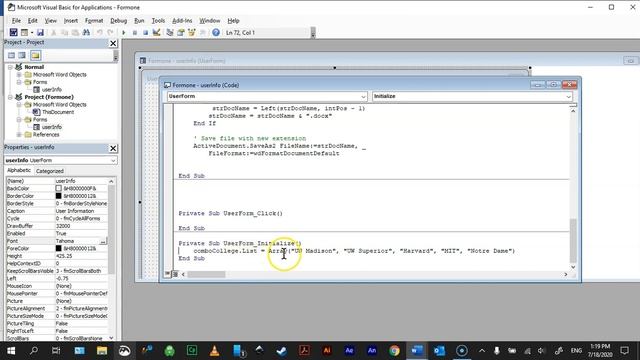Click the Enabled property True value
640x360 pixels.
(x=81, y=233)
